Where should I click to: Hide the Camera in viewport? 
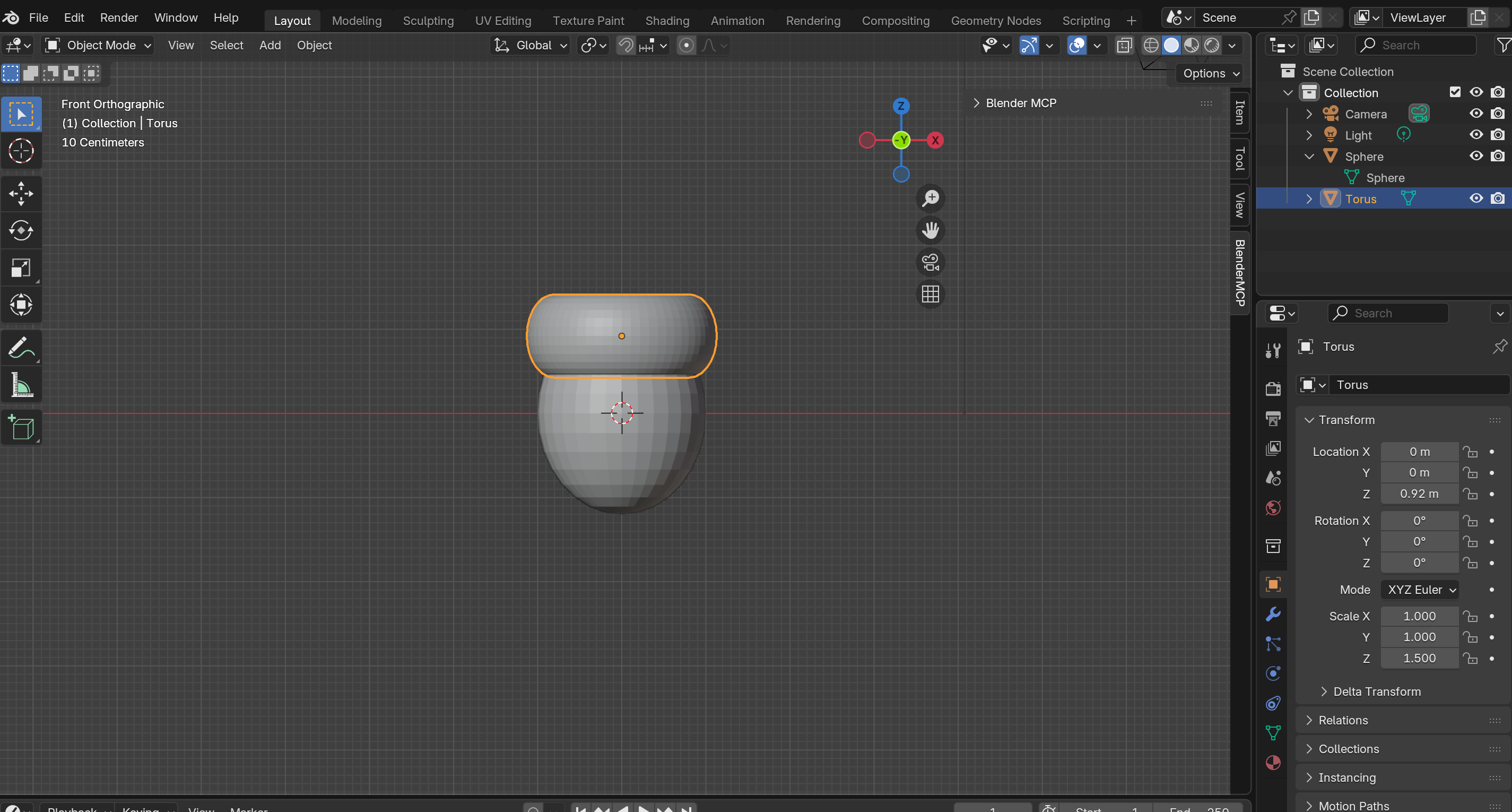pyautogui.click(x=1475, y=114)
